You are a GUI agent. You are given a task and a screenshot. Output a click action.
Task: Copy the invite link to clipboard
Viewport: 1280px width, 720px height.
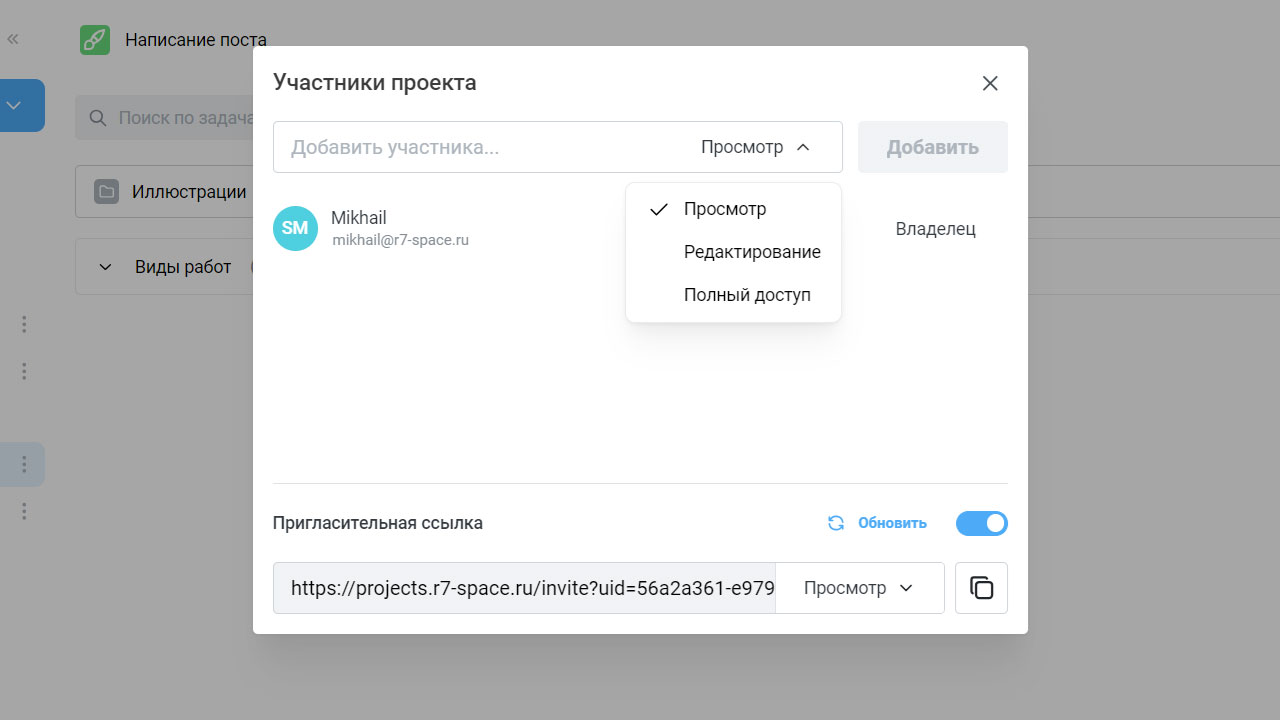pos(982,588)
